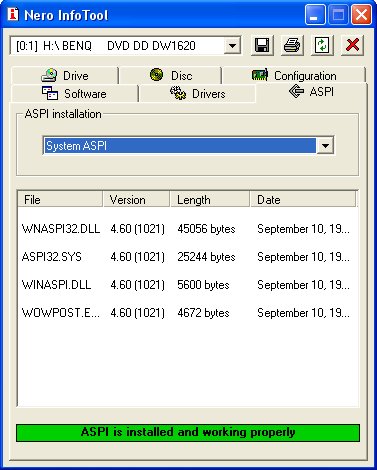Close the Nero InfoTool window
Viewport: 377px width, 470px height.
pyautogui.click(x=361, y=15)
